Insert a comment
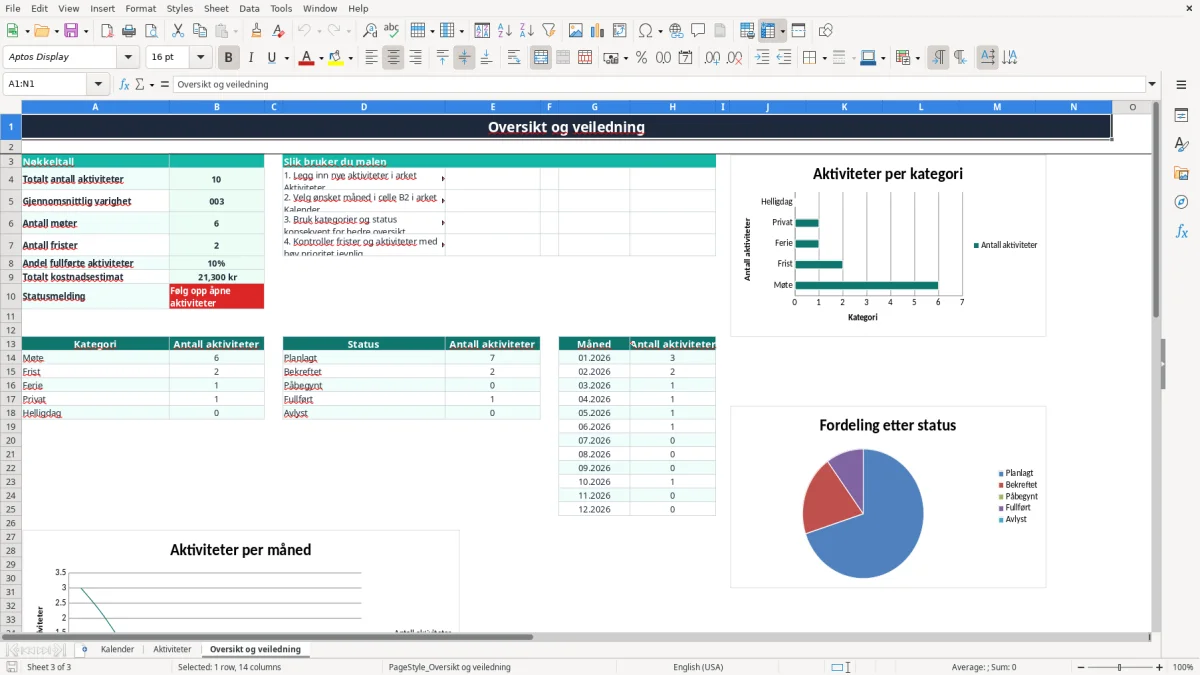 click(x=698, y=31)
